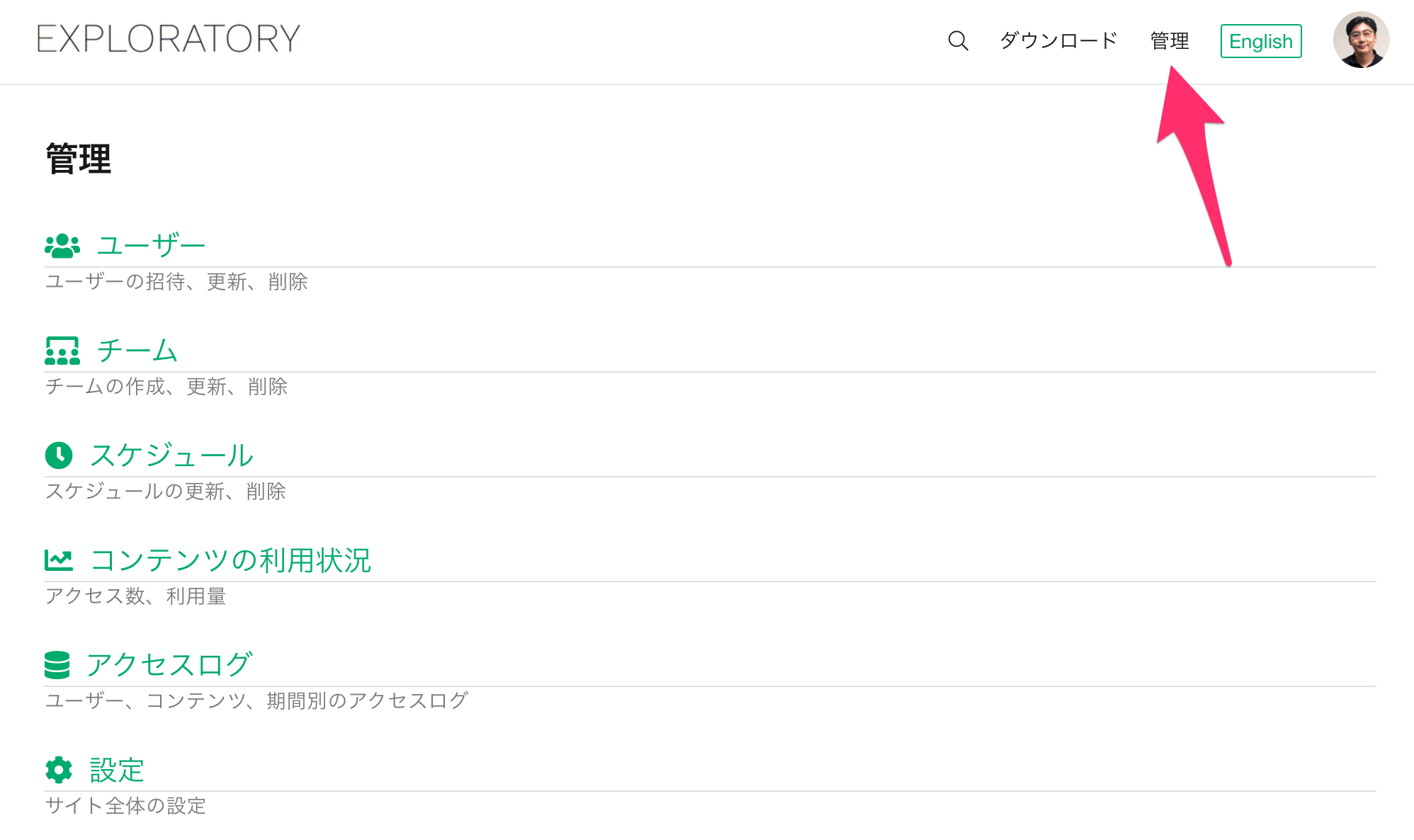
Task: Open the 設定 site settings link
Action: [118, 770]
